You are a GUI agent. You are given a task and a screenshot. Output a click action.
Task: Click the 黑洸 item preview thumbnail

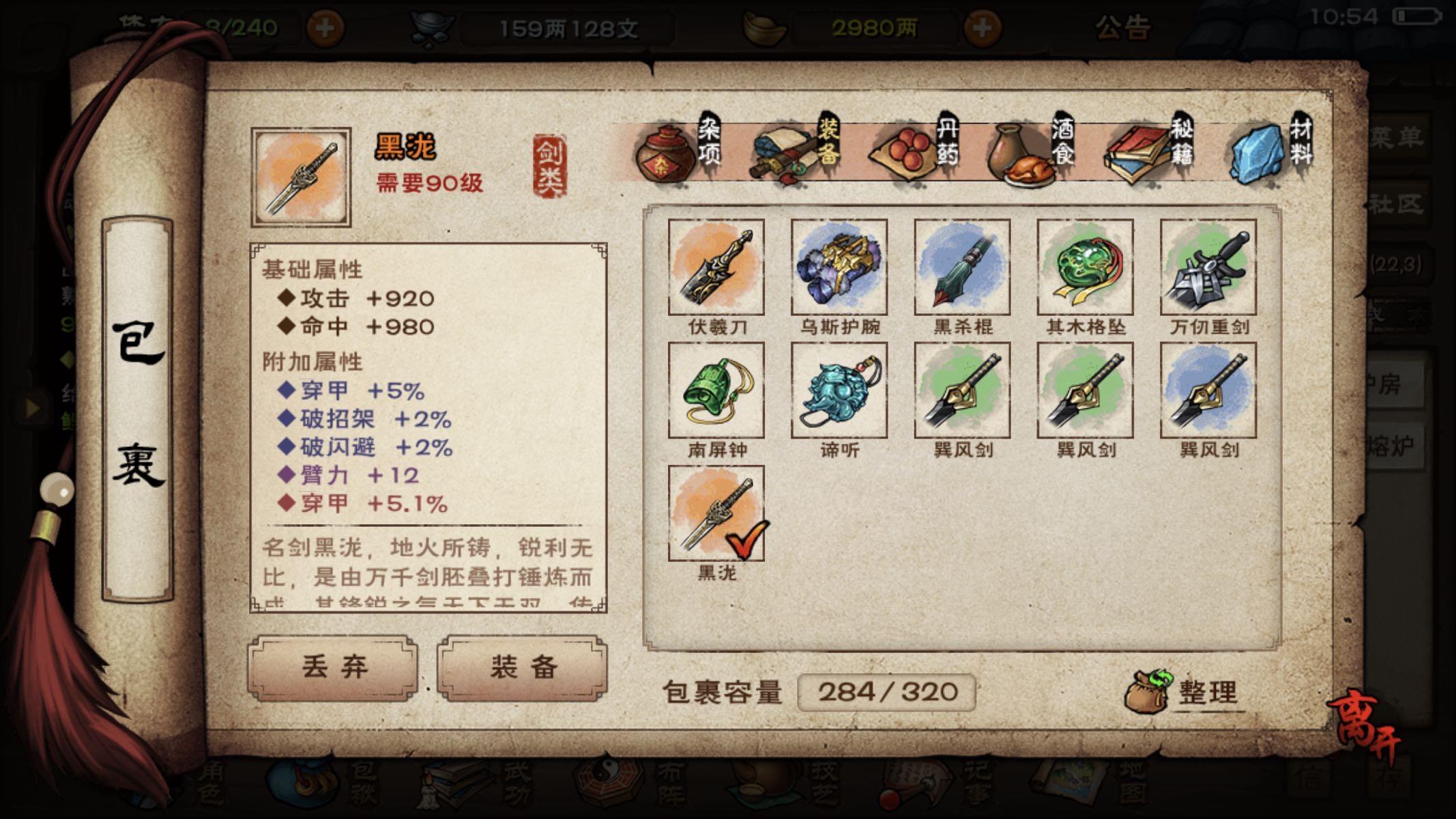[301, 177]
